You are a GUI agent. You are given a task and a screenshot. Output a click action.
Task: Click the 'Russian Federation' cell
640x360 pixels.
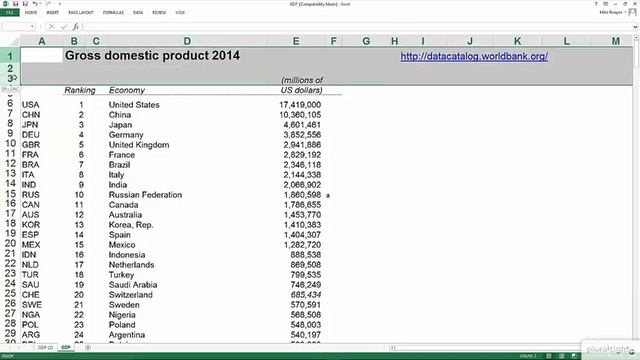(x=145, y=195)
